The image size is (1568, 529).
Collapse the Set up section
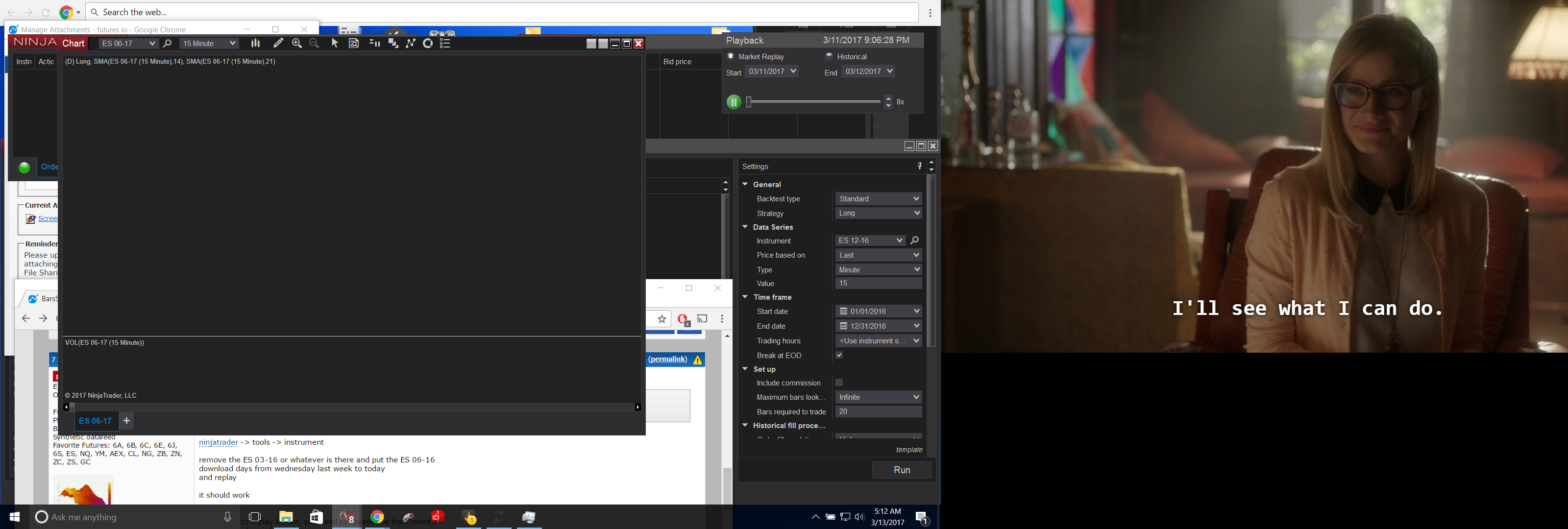745,368
